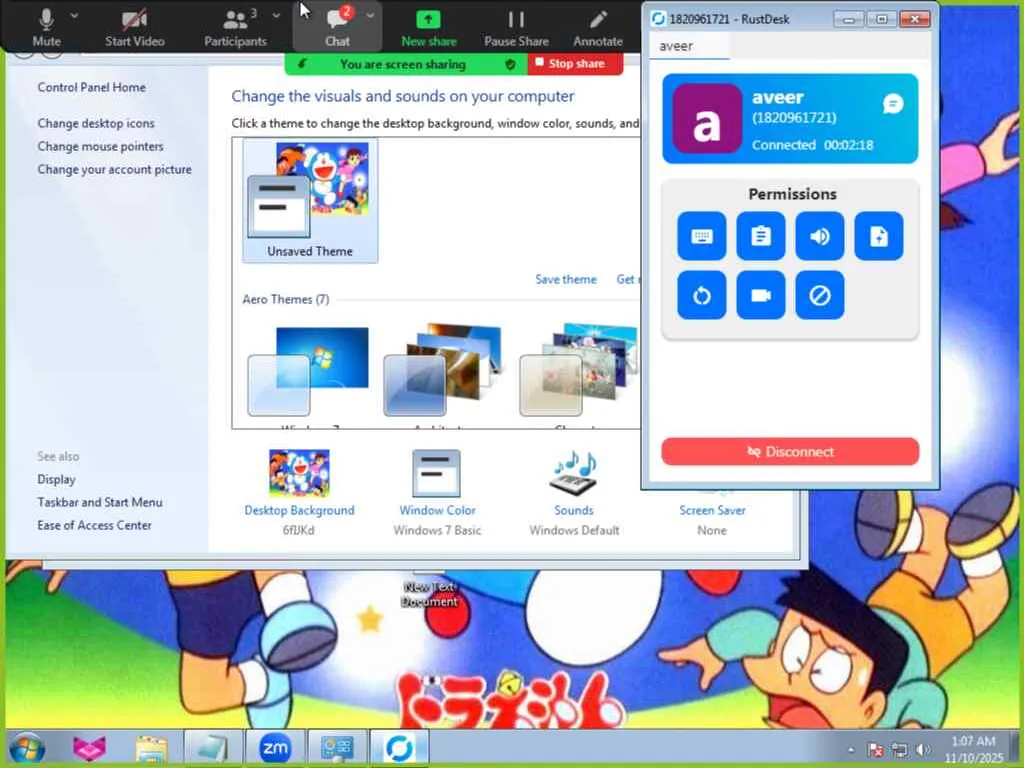This screenshot has width=1024, height=768.
Task: Select the Unsaved Theme thumbnail
Action: (x=310, y=200)
